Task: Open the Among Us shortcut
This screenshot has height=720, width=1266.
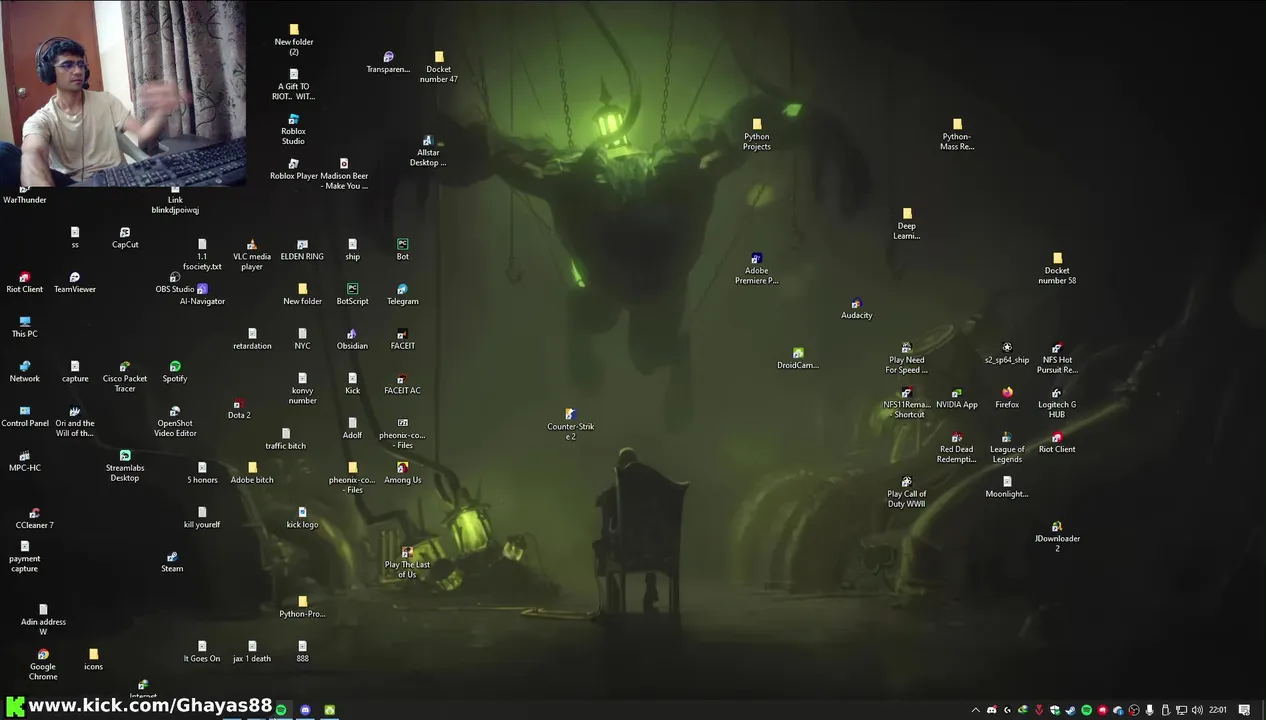Action: tap(402, 473)
